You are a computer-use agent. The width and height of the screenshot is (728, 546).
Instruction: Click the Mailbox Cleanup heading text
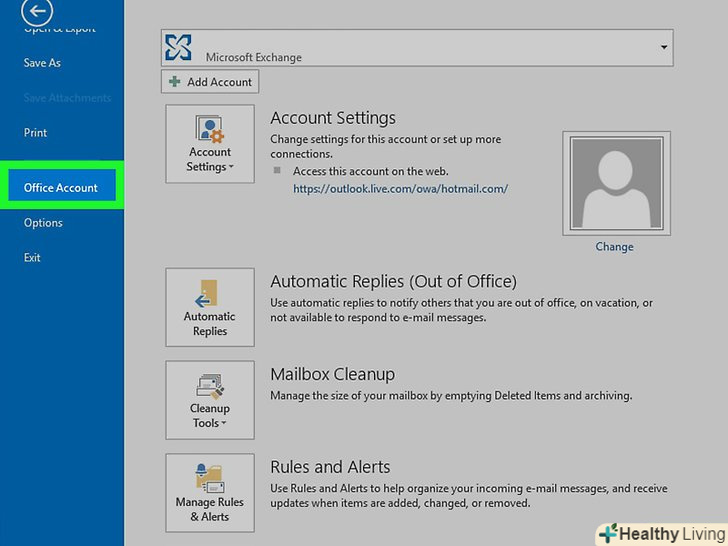[332, 374]
